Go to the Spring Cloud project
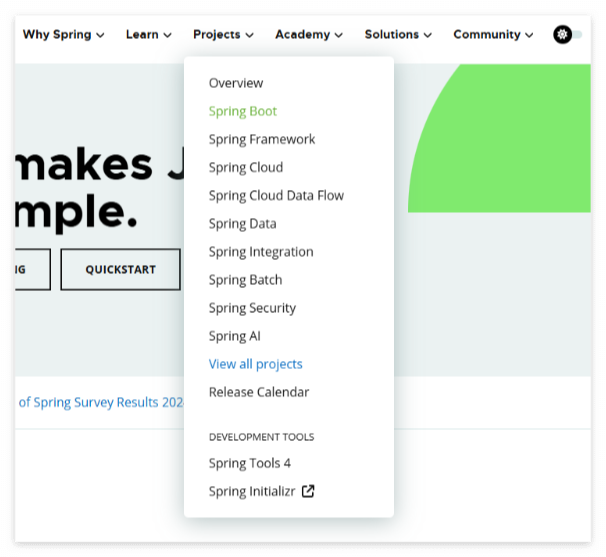The image size is (606, 557). (x=246, y=168)
